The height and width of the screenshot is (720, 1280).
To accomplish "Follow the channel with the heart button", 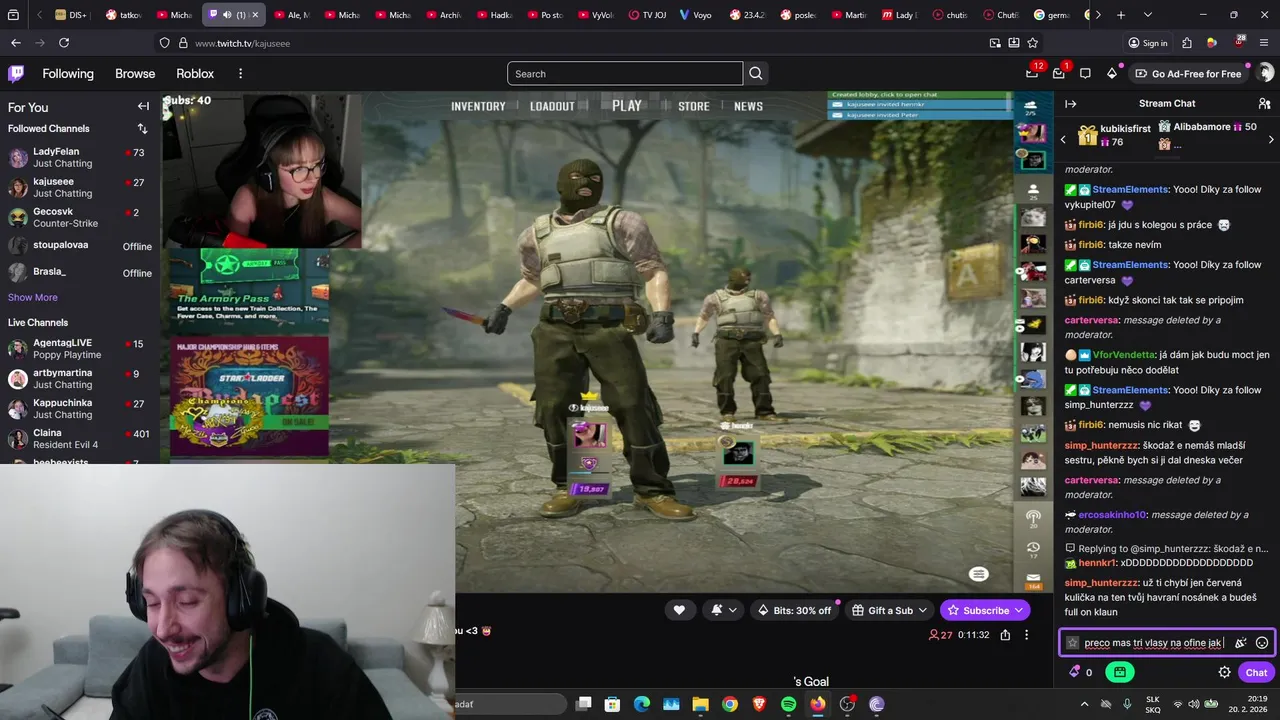I will pyautogui.click(x=679, y=610).
